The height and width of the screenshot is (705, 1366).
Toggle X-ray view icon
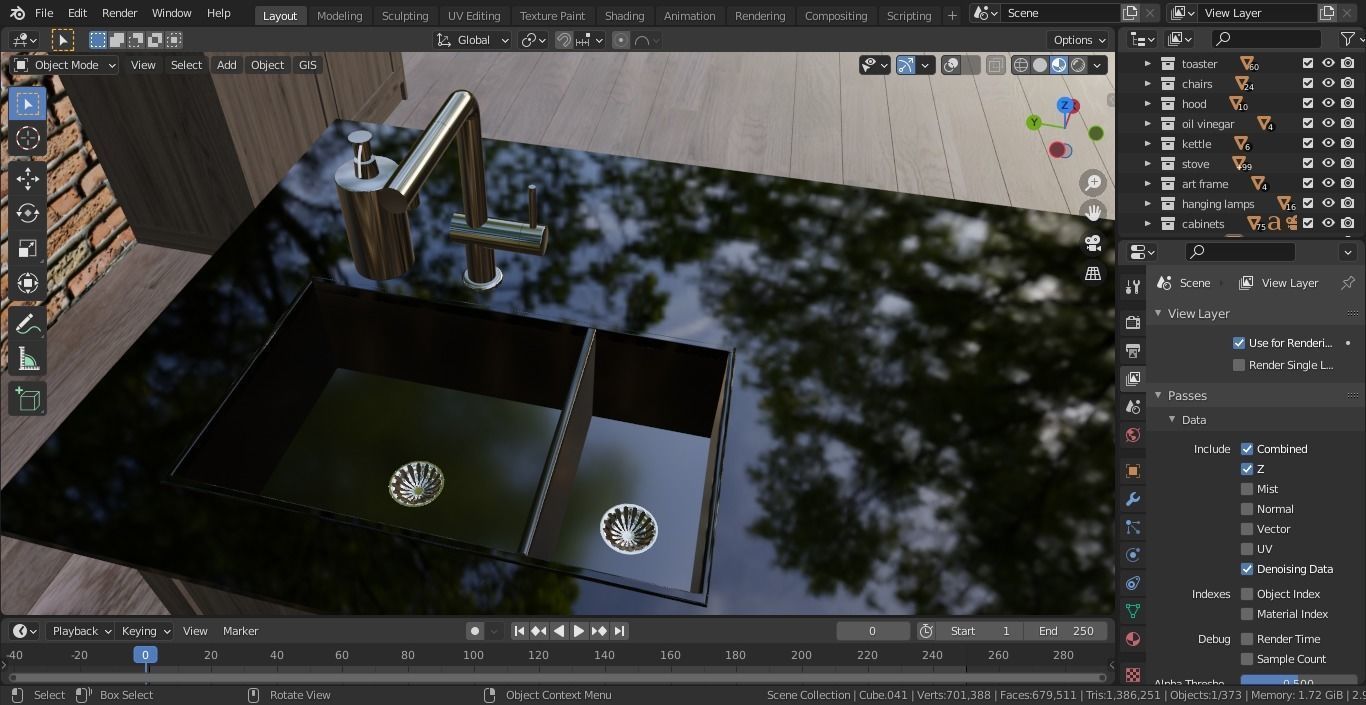[x=995, y=65]
